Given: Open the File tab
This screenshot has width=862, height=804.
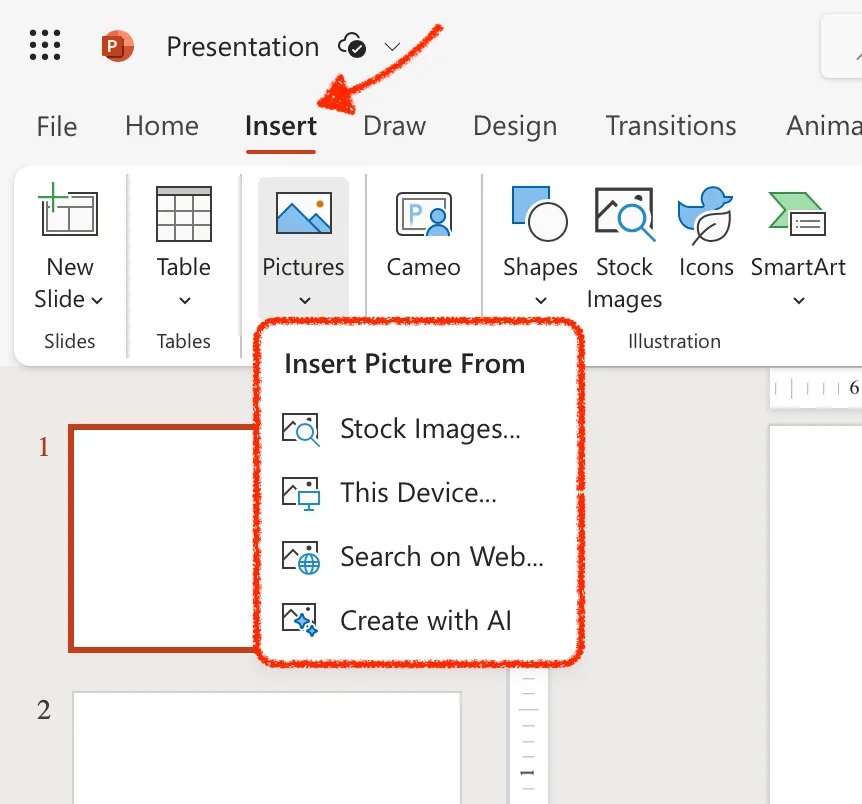Looking at the screenshot, I should click(57, 126).
